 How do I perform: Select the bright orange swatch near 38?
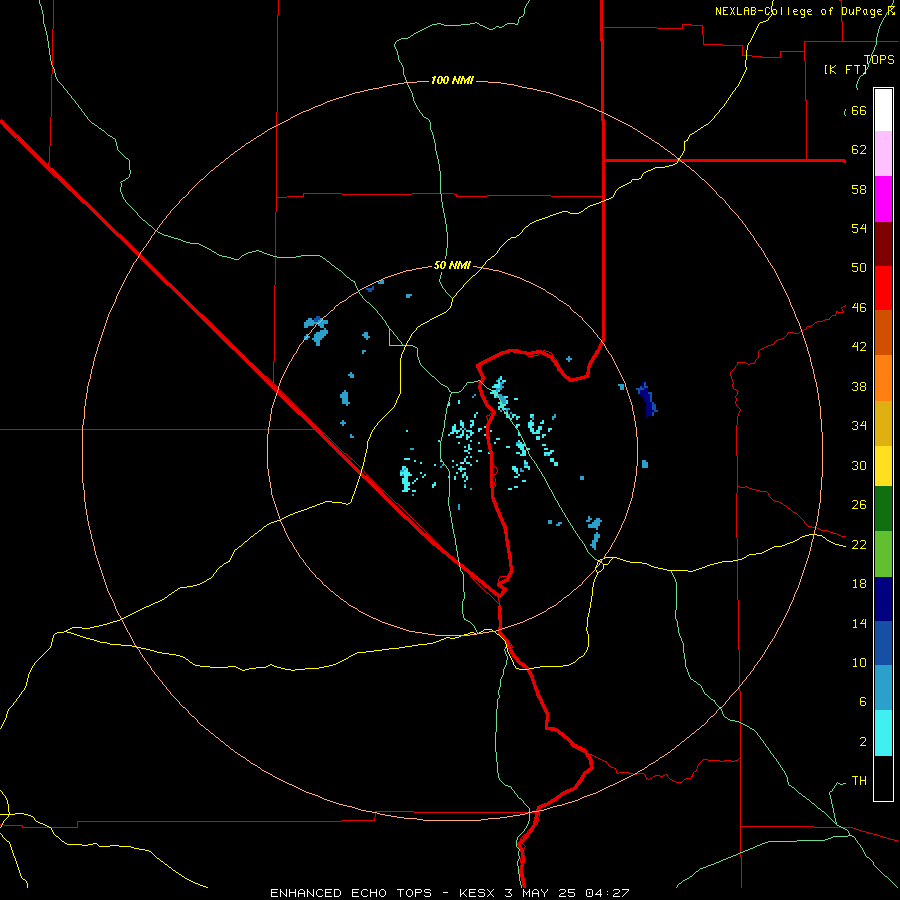coord(883,378)
